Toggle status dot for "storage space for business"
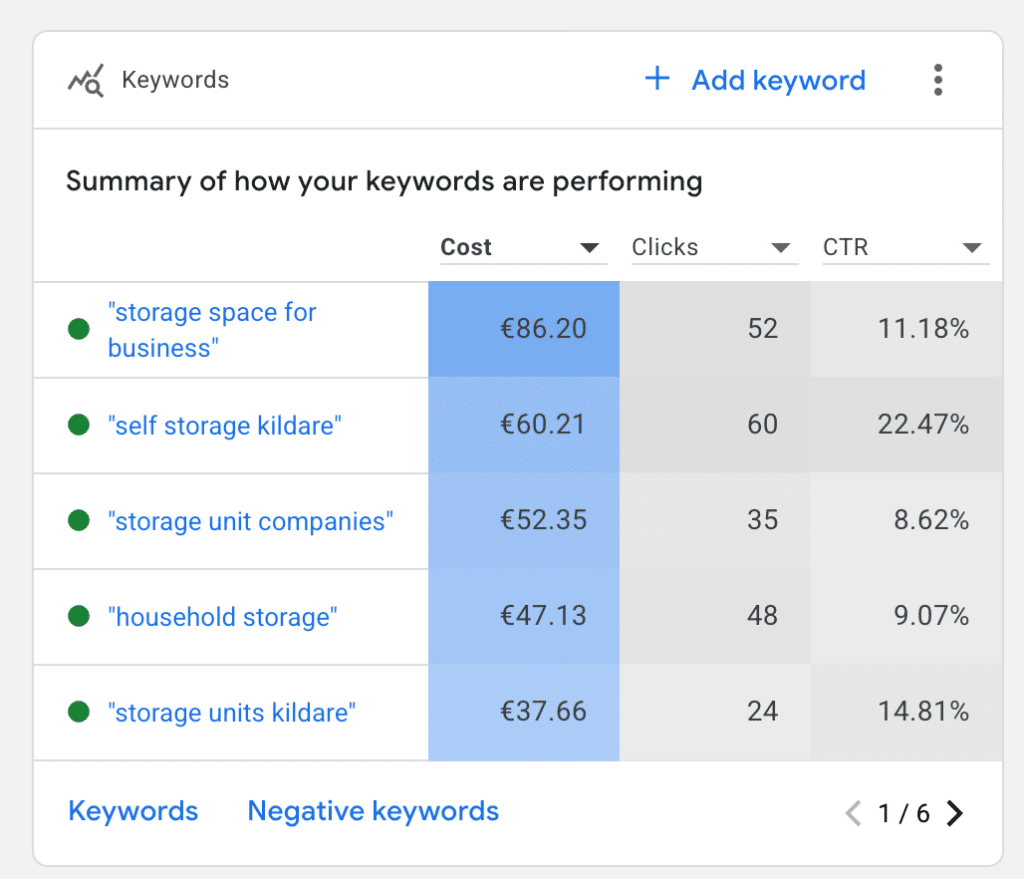Screen dimensions: 1024x879 (79, 329)
